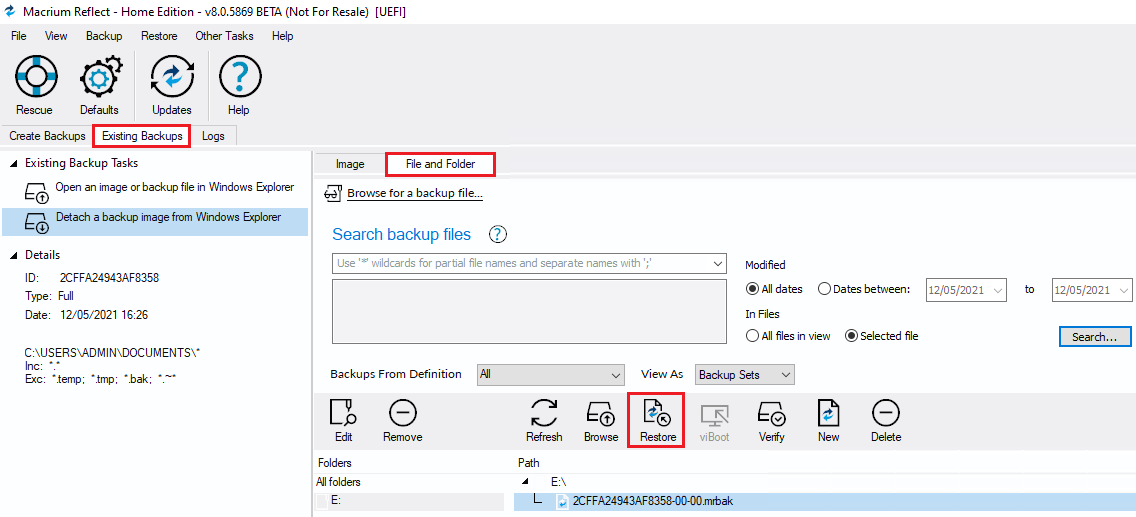Click Browse for a backup file link
This screenshot has width=1136, height=517.
(x=415, y=193)
